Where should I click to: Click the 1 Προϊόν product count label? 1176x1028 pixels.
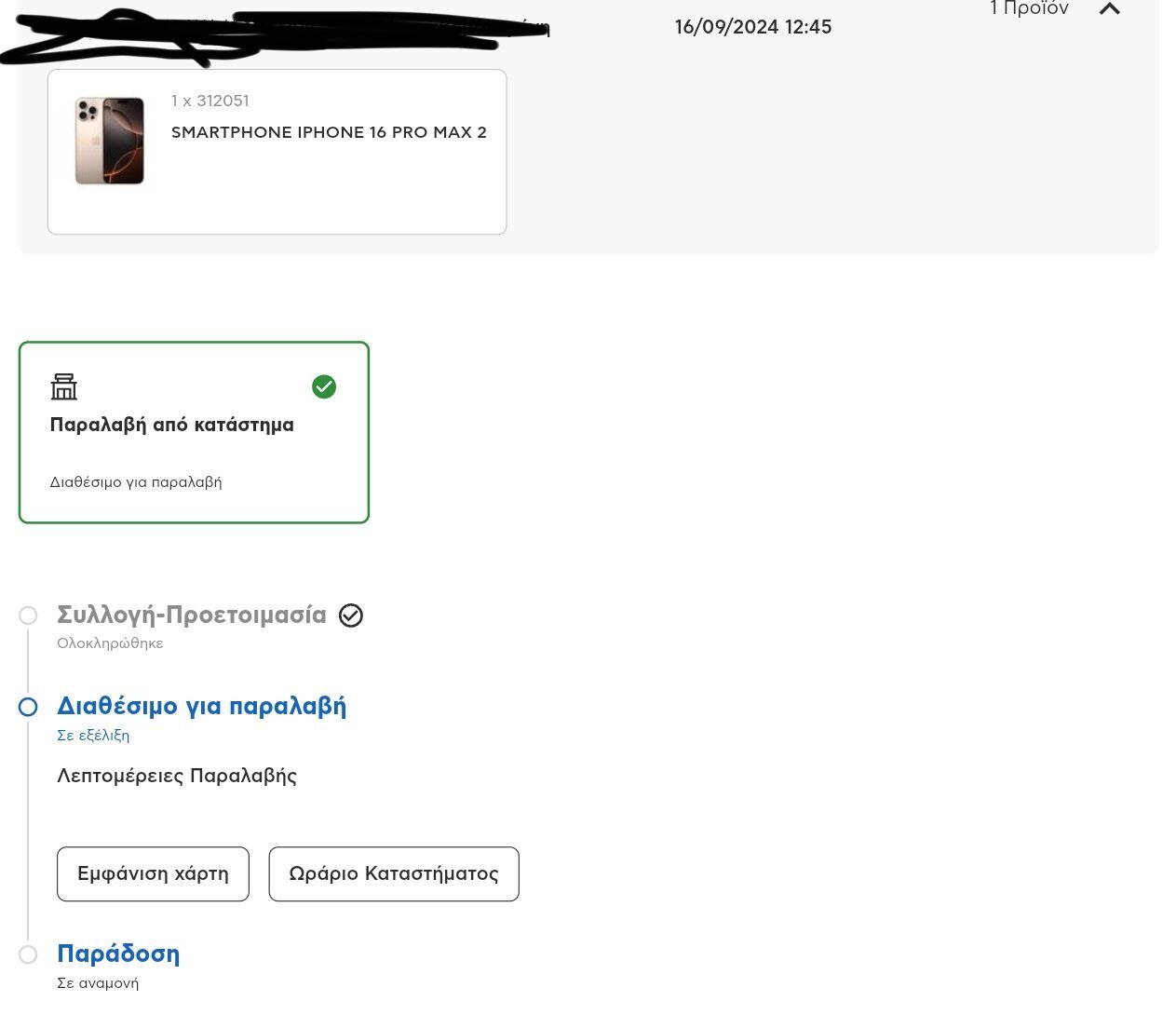coord(1029,8)
